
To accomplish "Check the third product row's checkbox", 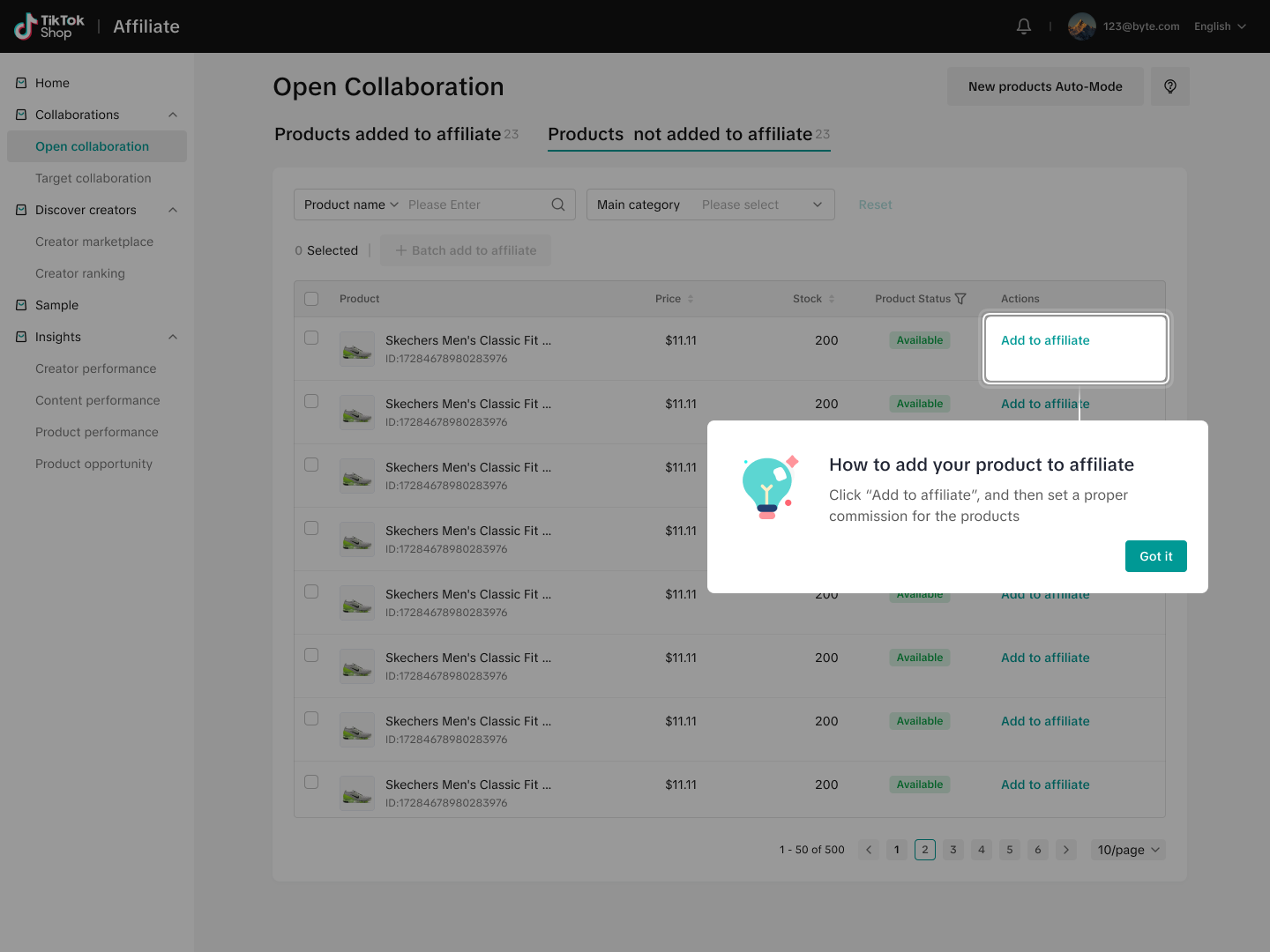I will (311, 465).
